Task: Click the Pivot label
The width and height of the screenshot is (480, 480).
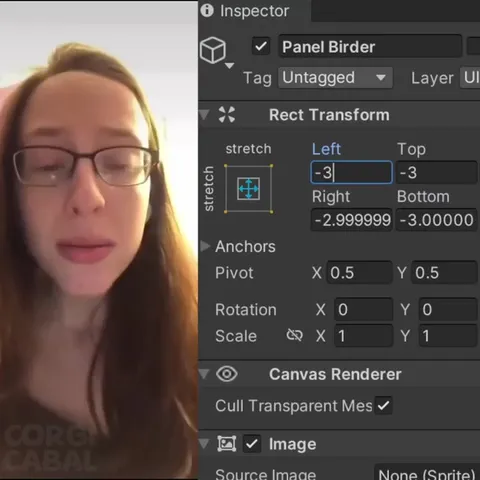Action: 234,273
